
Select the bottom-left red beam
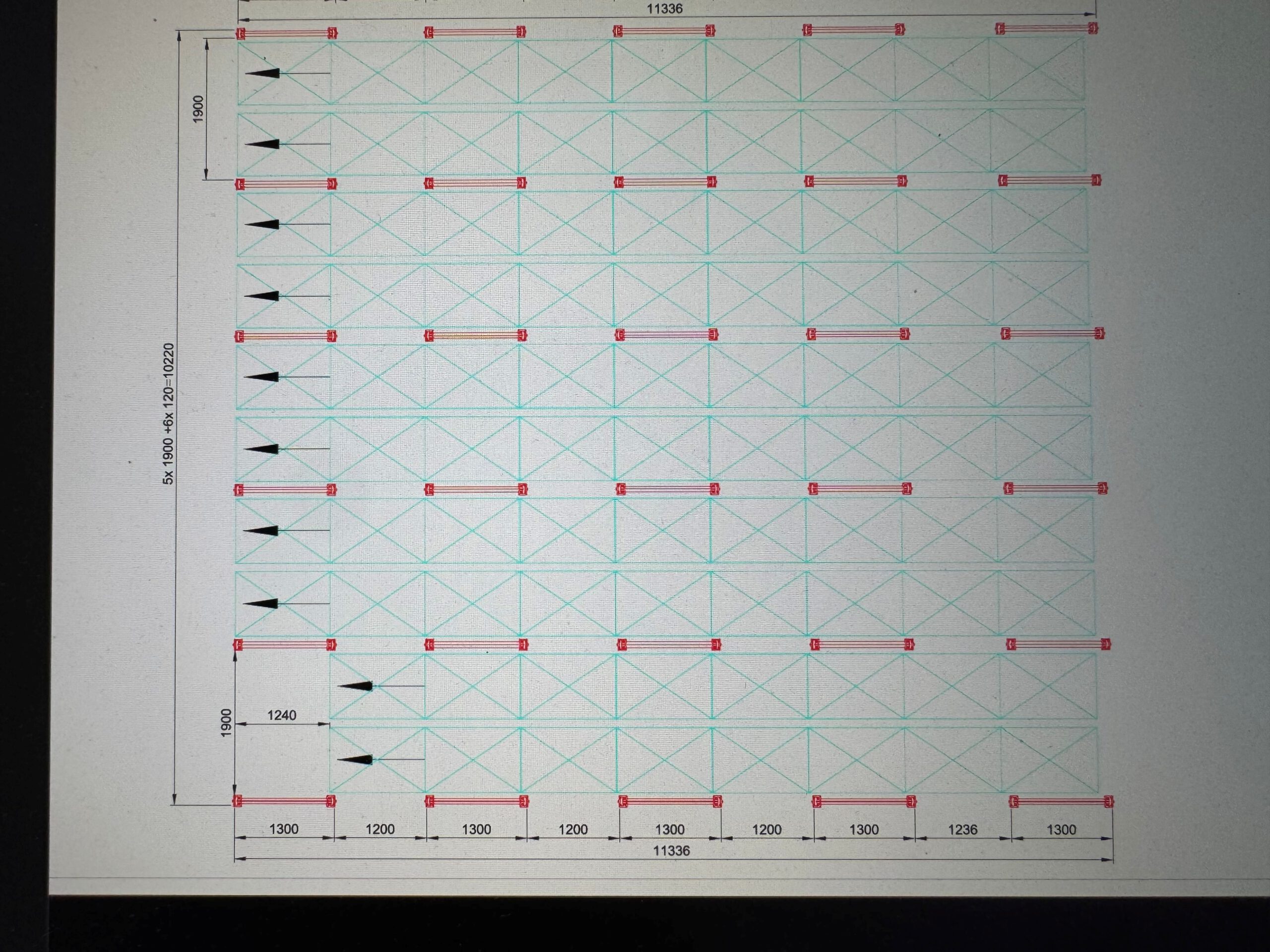point(284,801)
